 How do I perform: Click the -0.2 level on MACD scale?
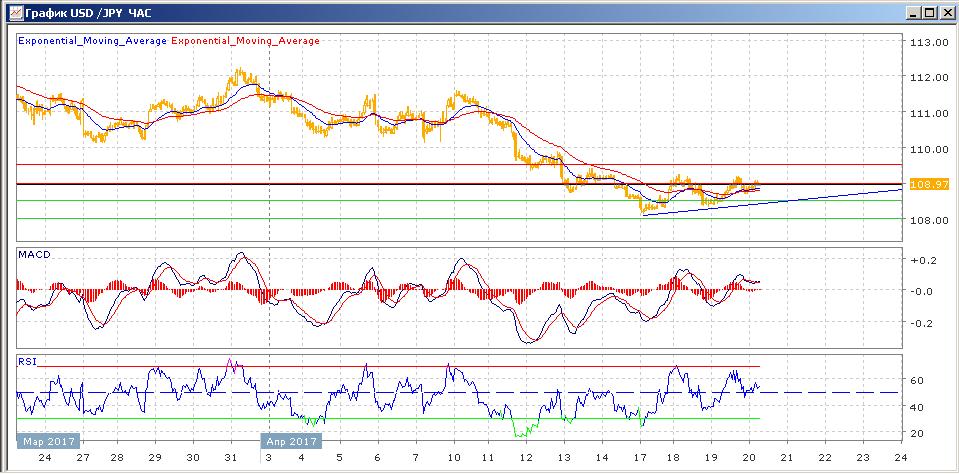point(923,323)
